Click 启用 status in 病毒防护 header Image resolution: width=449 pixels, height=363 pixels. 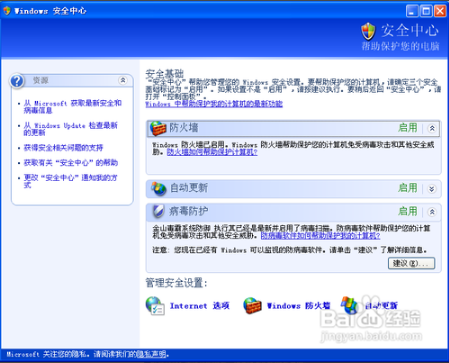[x=408, y=211]
